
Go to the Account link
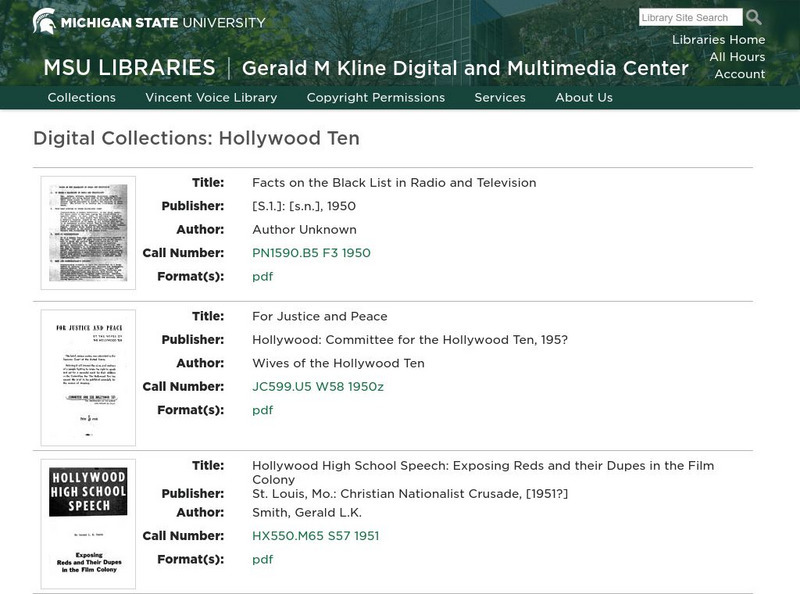tap(740, 74)
